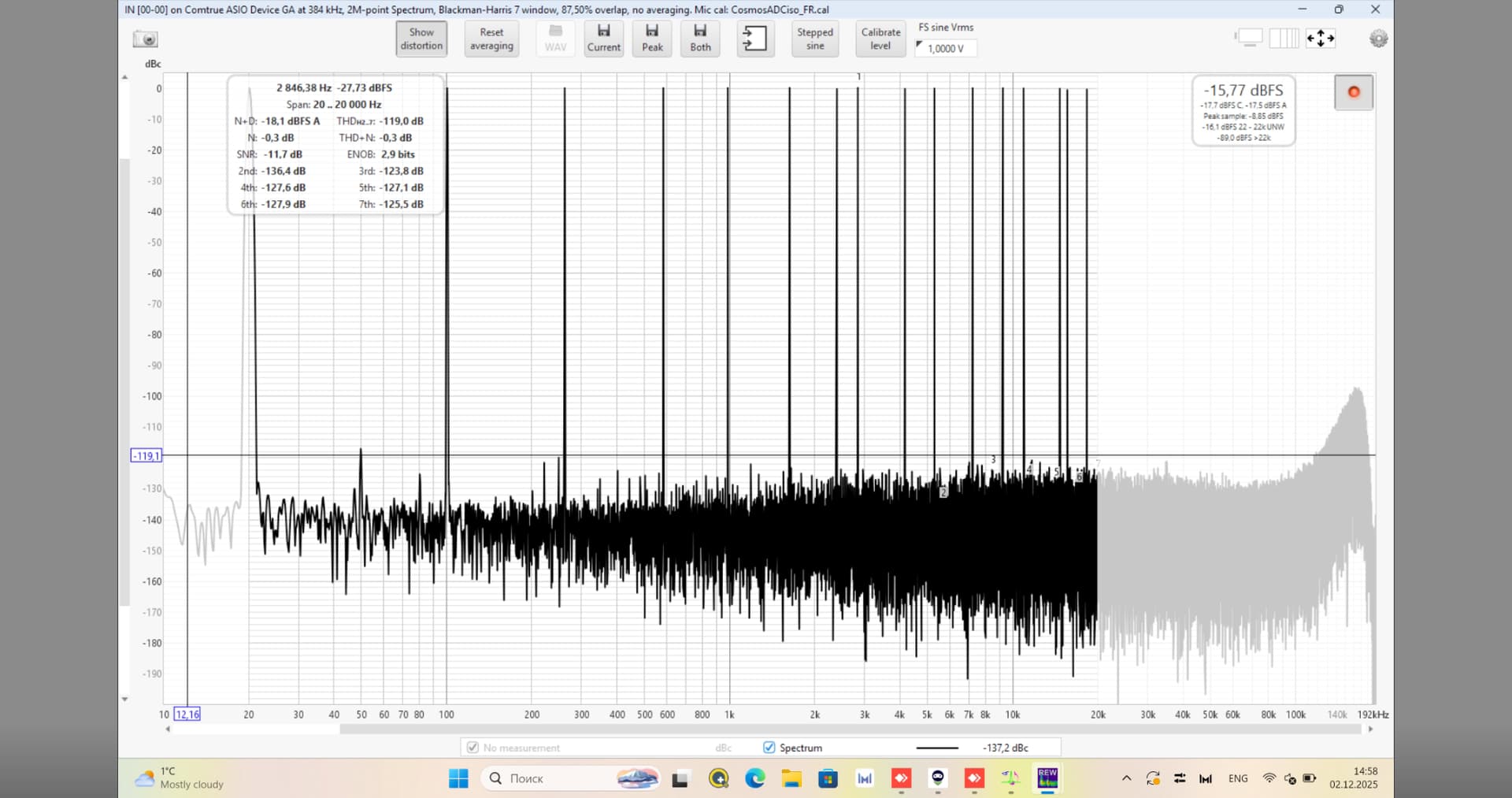
Task: Save the Current trace with disk icon
Action: [603, 38]
